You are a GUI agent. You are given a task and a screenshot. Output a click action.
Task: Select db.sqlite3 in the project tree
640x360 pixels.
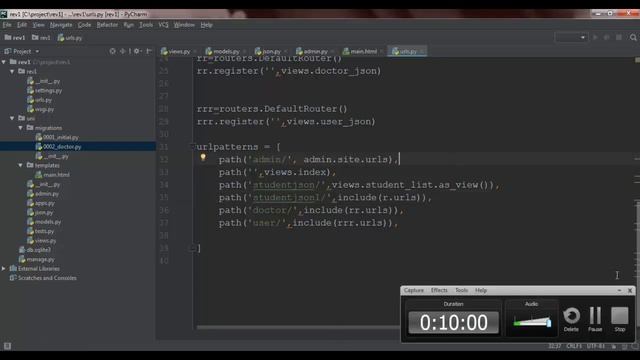(x=35, y=250)
